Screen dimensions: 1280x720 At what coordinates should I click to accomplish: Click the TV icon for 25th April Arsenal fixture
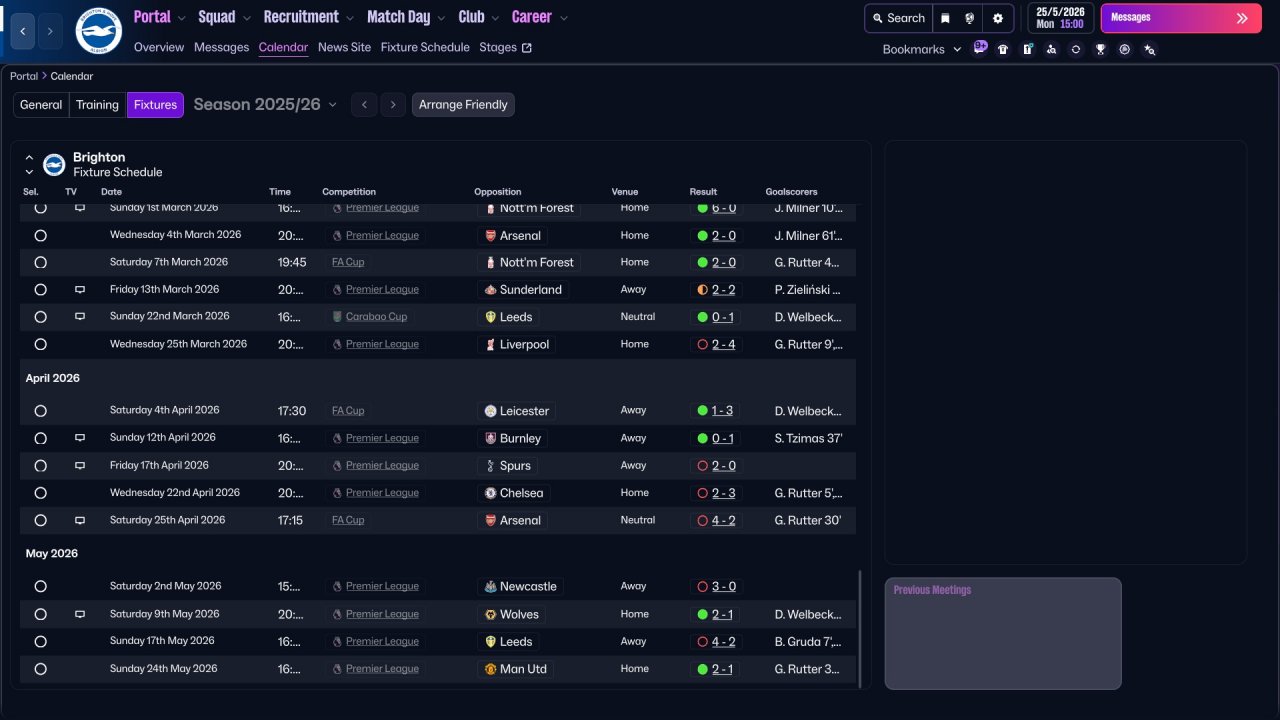click(x=80, y=520)
